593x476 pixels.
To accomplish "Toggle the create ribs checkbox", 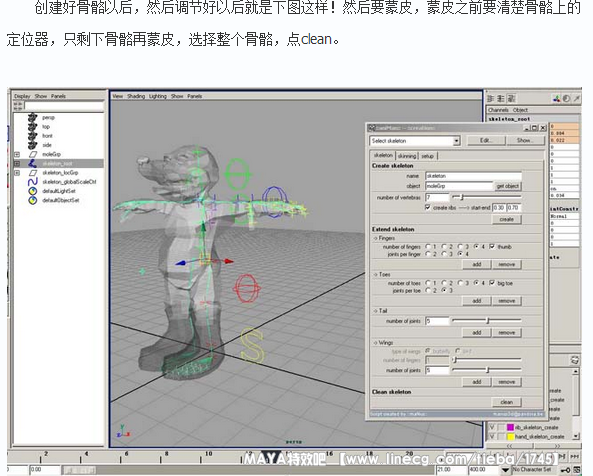I will pos(428,208).
